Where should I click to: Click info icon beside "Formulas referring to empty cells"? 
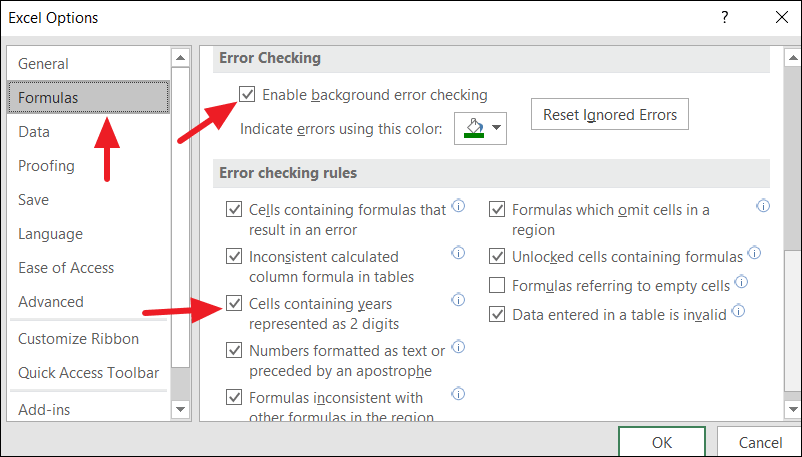[742, 282]
